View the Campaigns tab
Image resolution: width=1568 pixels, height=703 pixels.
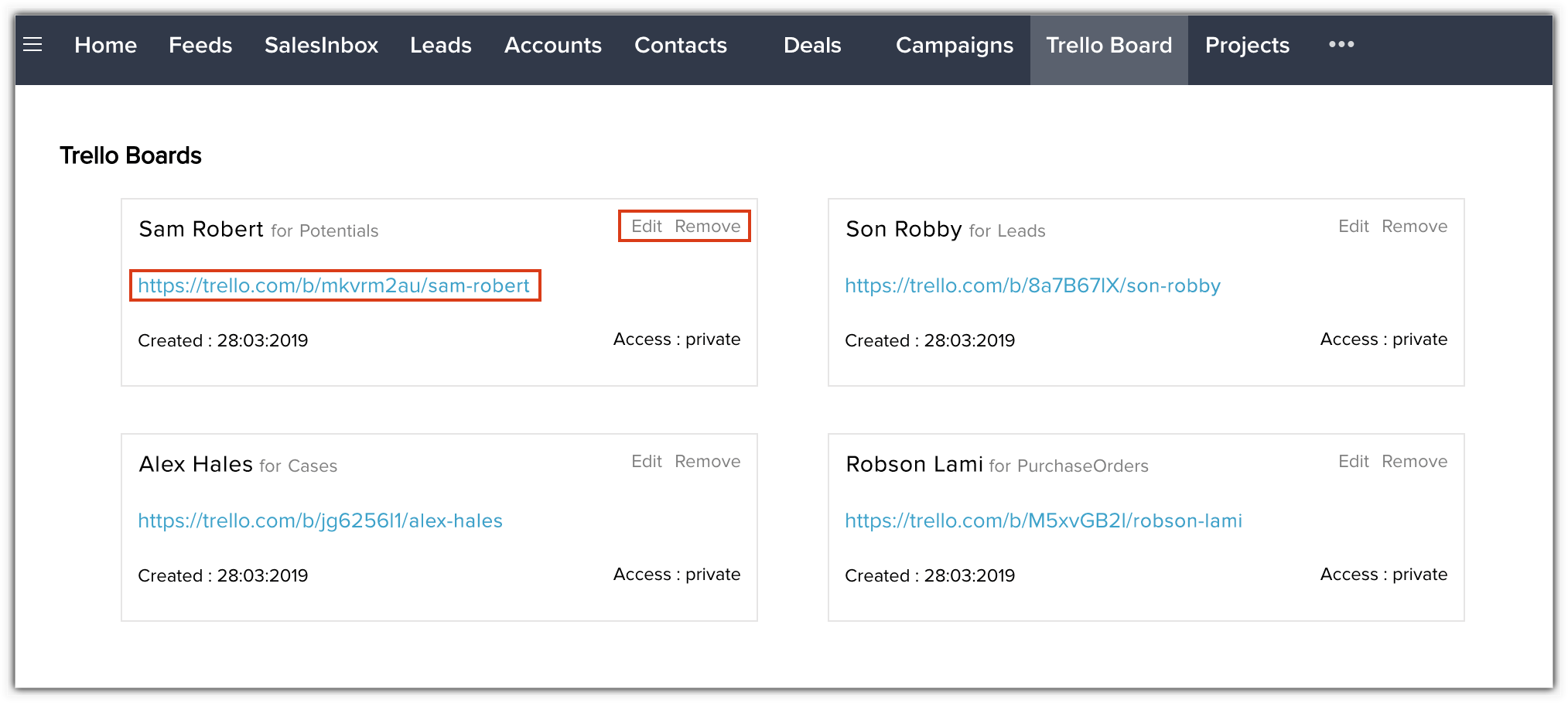pyautogui.click(x=954, y=46)
